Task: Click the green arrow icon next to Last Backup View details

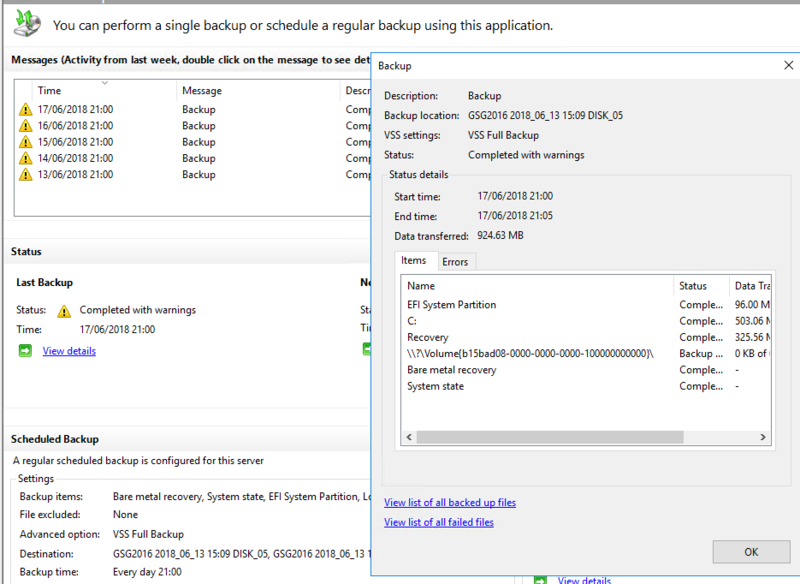Action: [x=26, y=350]
